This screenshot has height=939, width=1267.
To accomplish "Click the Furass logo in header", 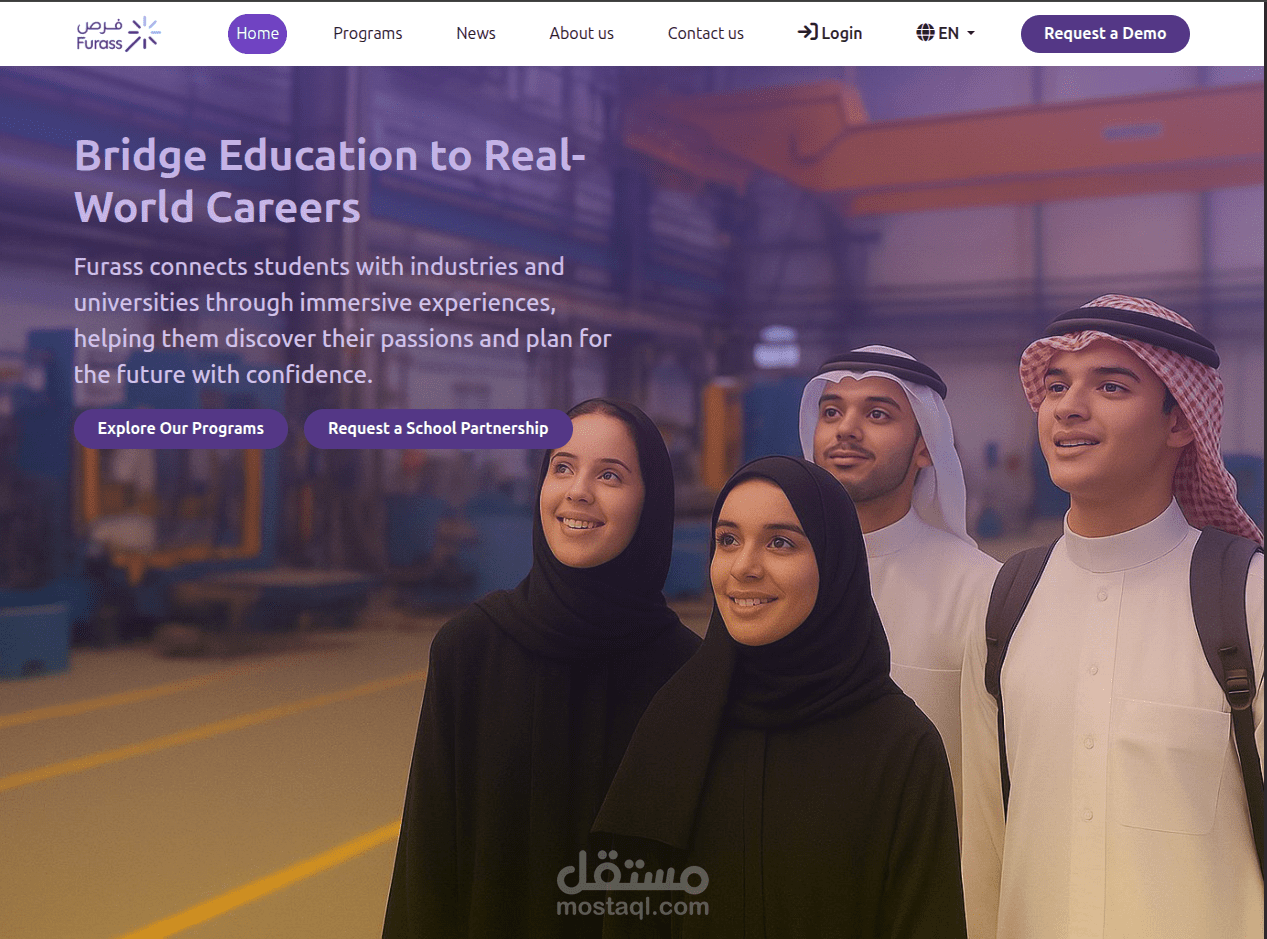I will click(x=118, y=33).
